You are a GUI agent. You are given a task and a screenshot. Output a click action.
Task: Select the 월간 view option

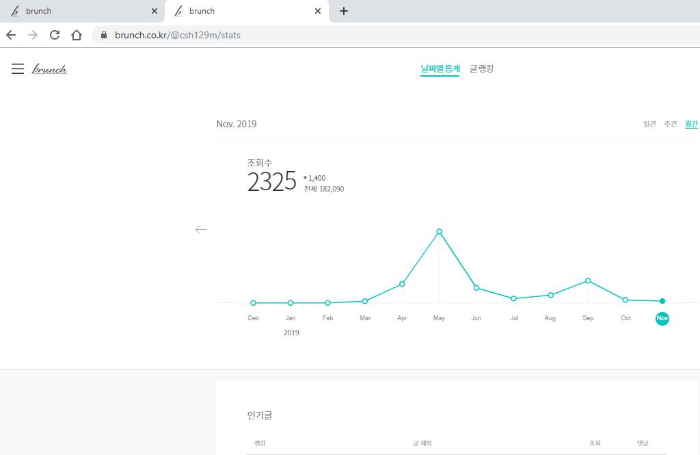(691, 124)
